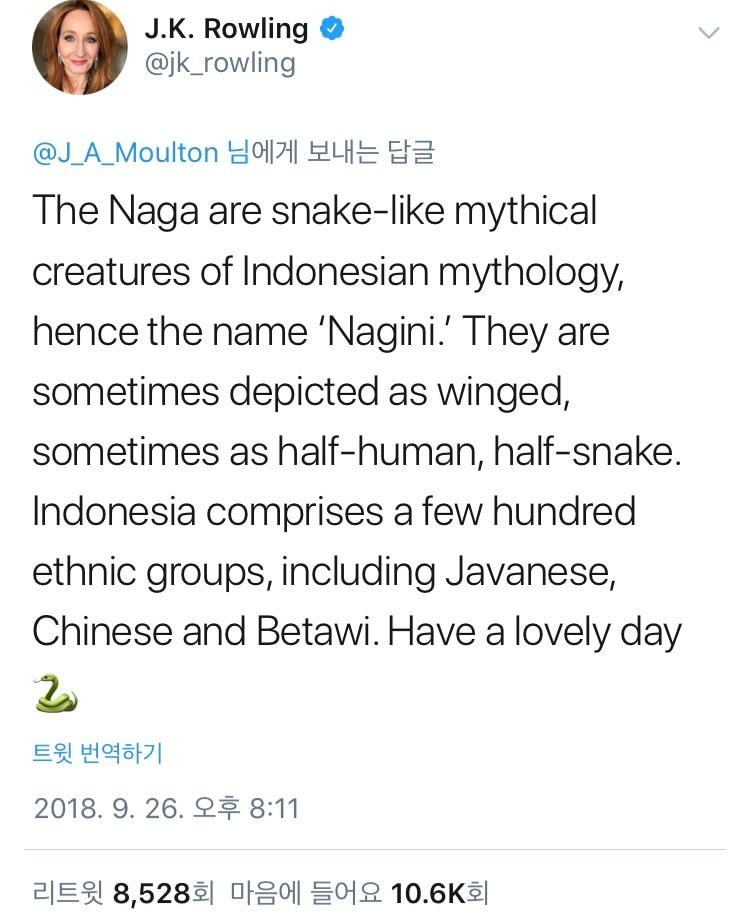Open J.K. Rowling's profile picture
The width and height of the screenshot is (750, 921).
tap(80, 47)
